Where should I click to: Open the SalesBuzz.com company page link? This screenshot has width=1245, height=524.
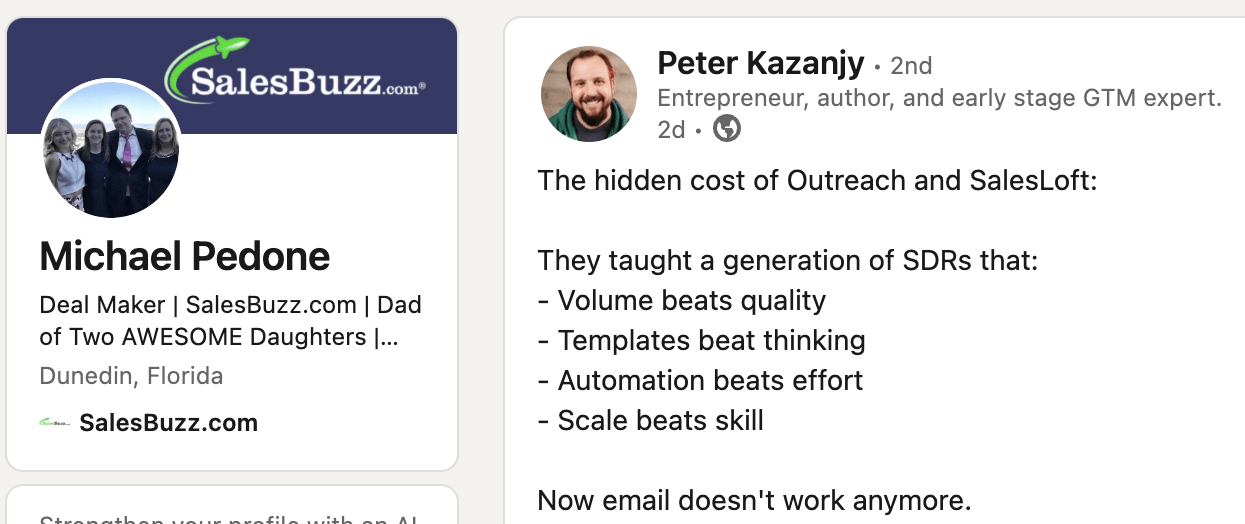[x=168, y=423]
